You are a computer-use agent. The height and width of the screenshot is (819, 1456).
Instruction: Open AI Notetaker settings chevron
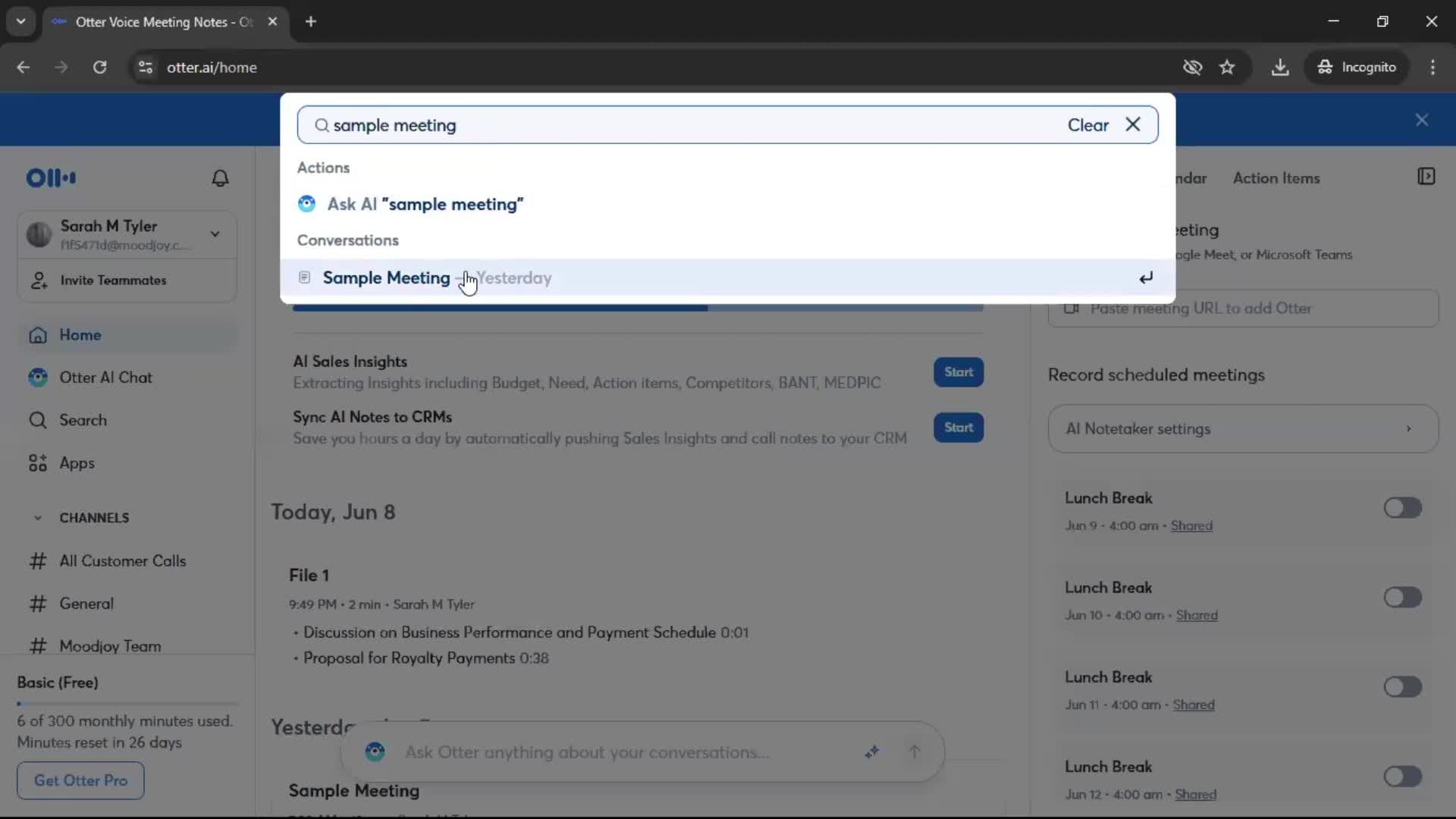(1409, 429)
